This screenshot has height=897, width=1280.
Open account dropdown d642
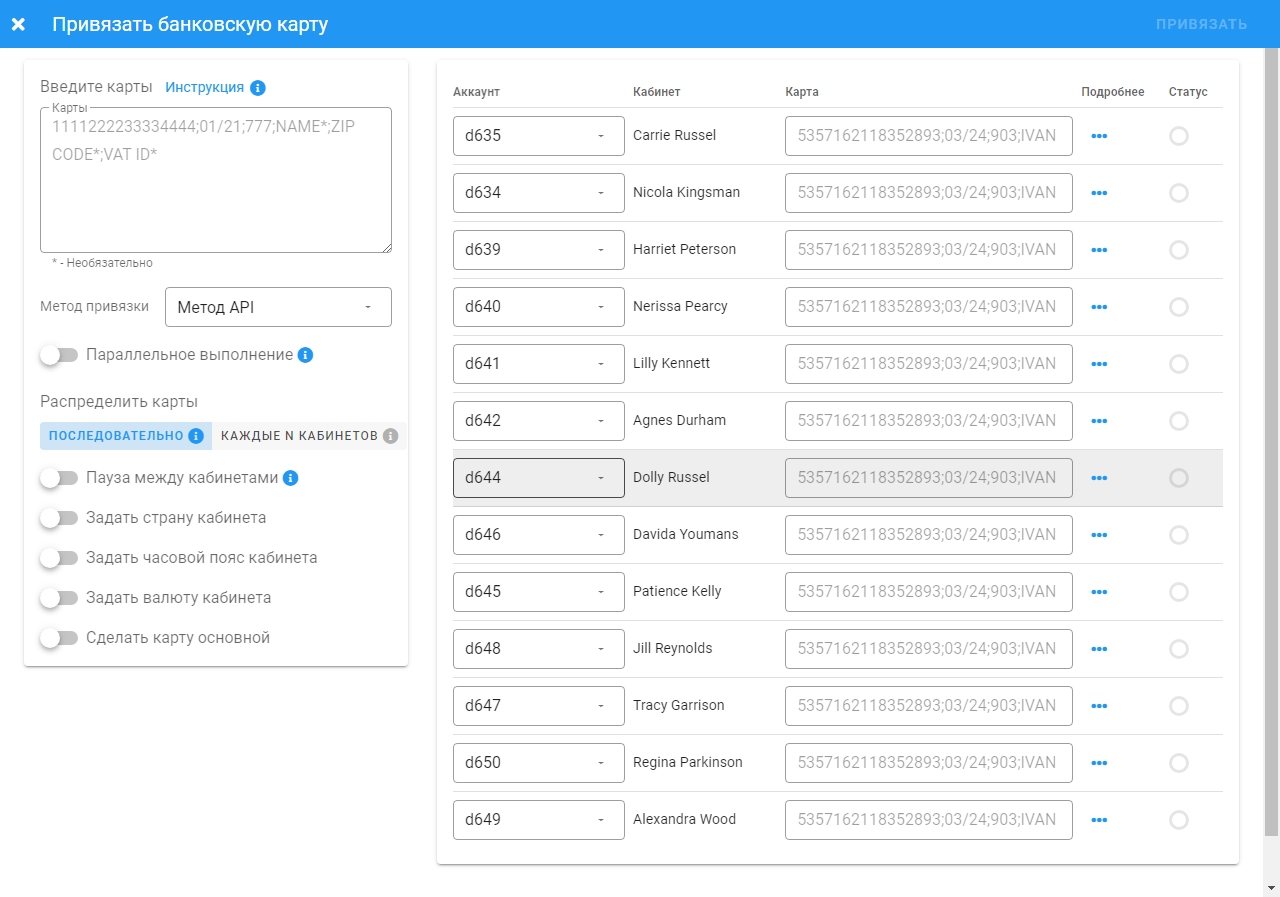[x=539, y=421]
